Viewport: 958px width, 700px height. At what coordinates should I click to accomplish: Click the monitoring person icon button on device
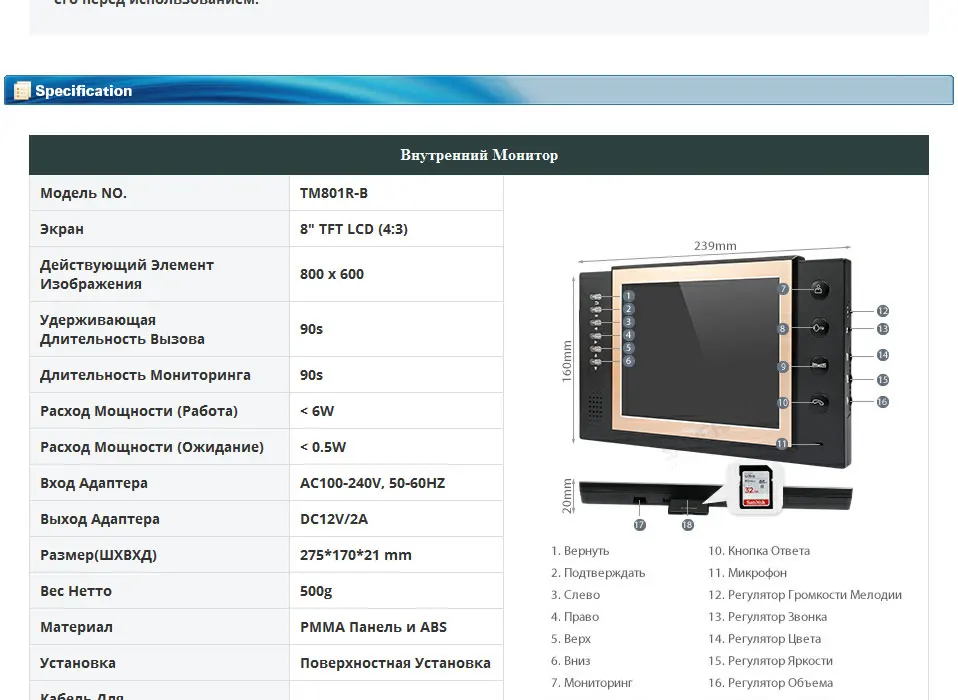(x=819, y=289)
